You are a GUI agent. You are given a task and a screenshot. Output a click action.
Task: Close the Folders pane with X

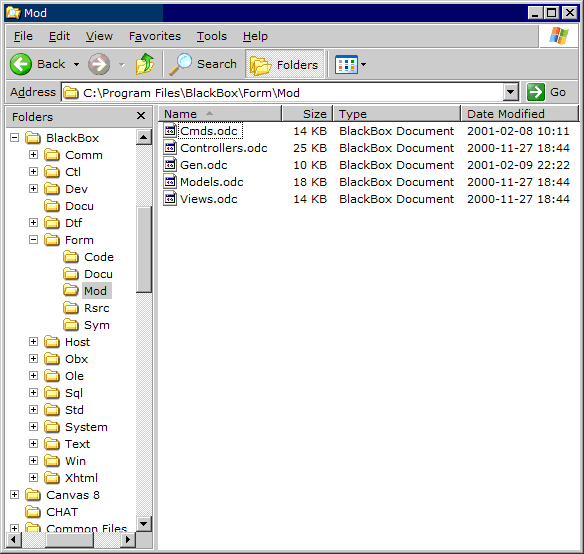click(x=141, y=116)
